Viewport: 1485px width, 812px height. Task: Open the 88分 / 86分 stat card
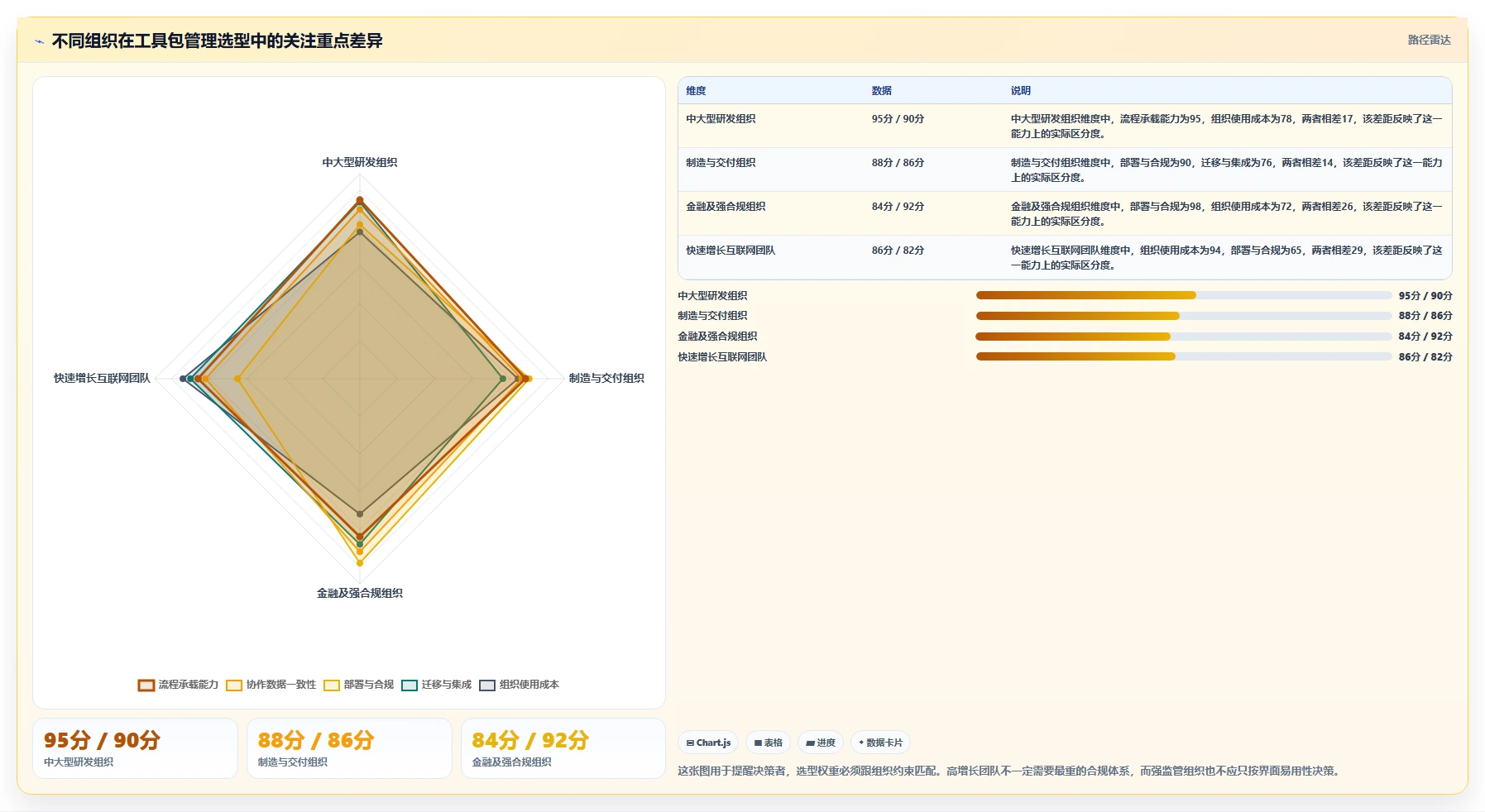(x=349, y=748)
